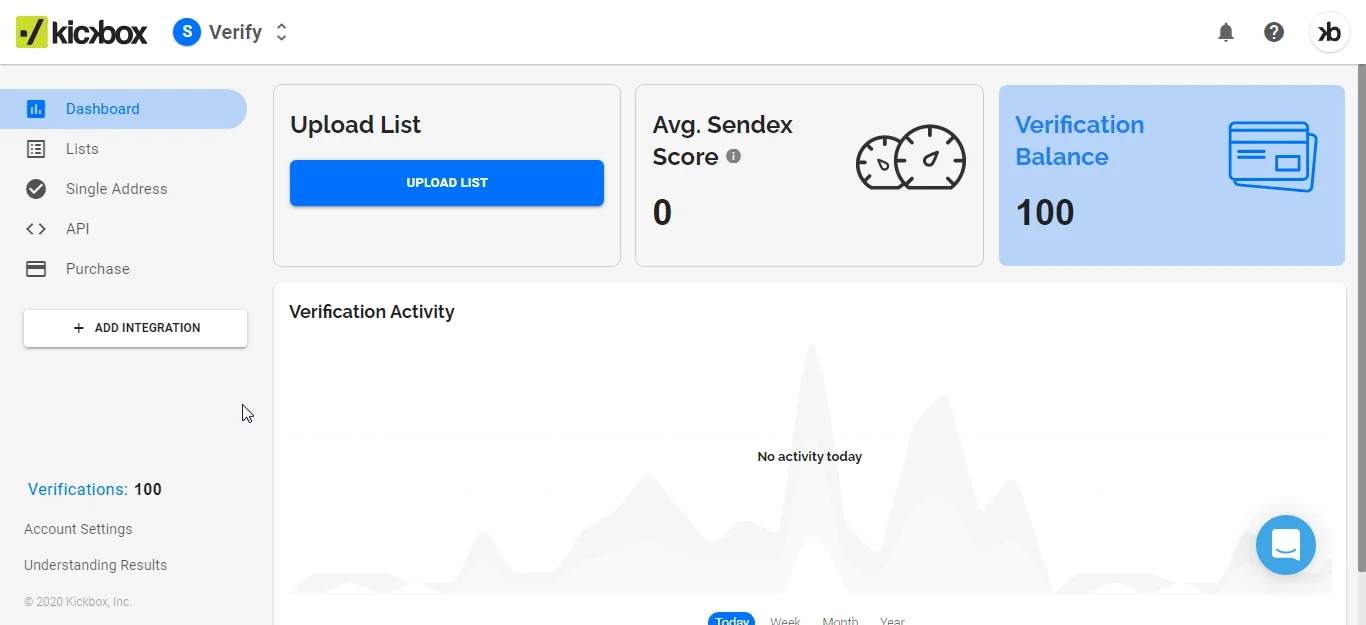Select the Today activity tab

[x=732, y=619]
